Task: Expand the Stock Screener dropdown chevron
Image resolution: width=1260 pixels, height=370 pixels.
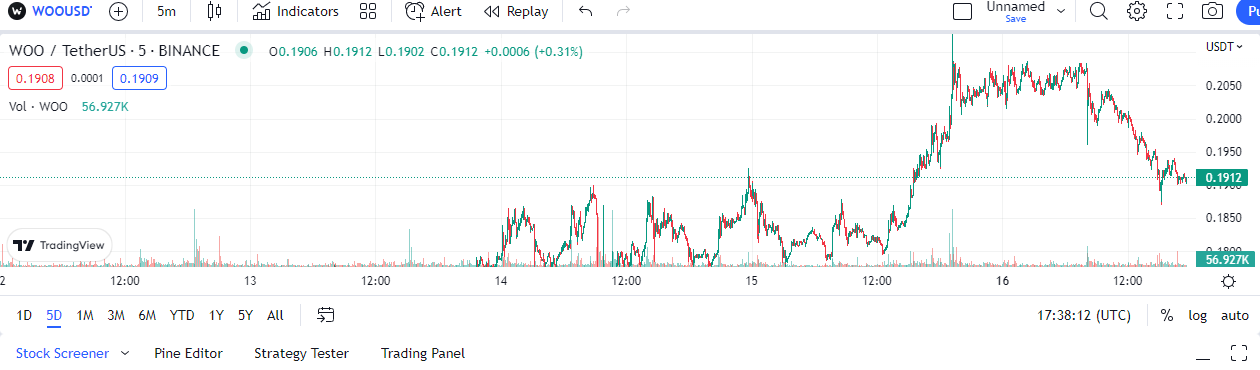Action: pyautogui.click(x=125, y=353)
